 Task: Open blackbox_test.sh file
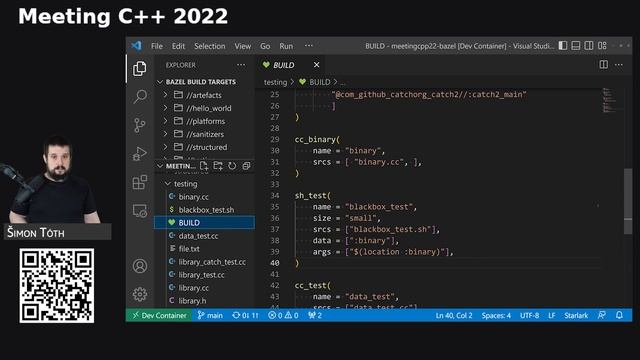pos(204,210)
